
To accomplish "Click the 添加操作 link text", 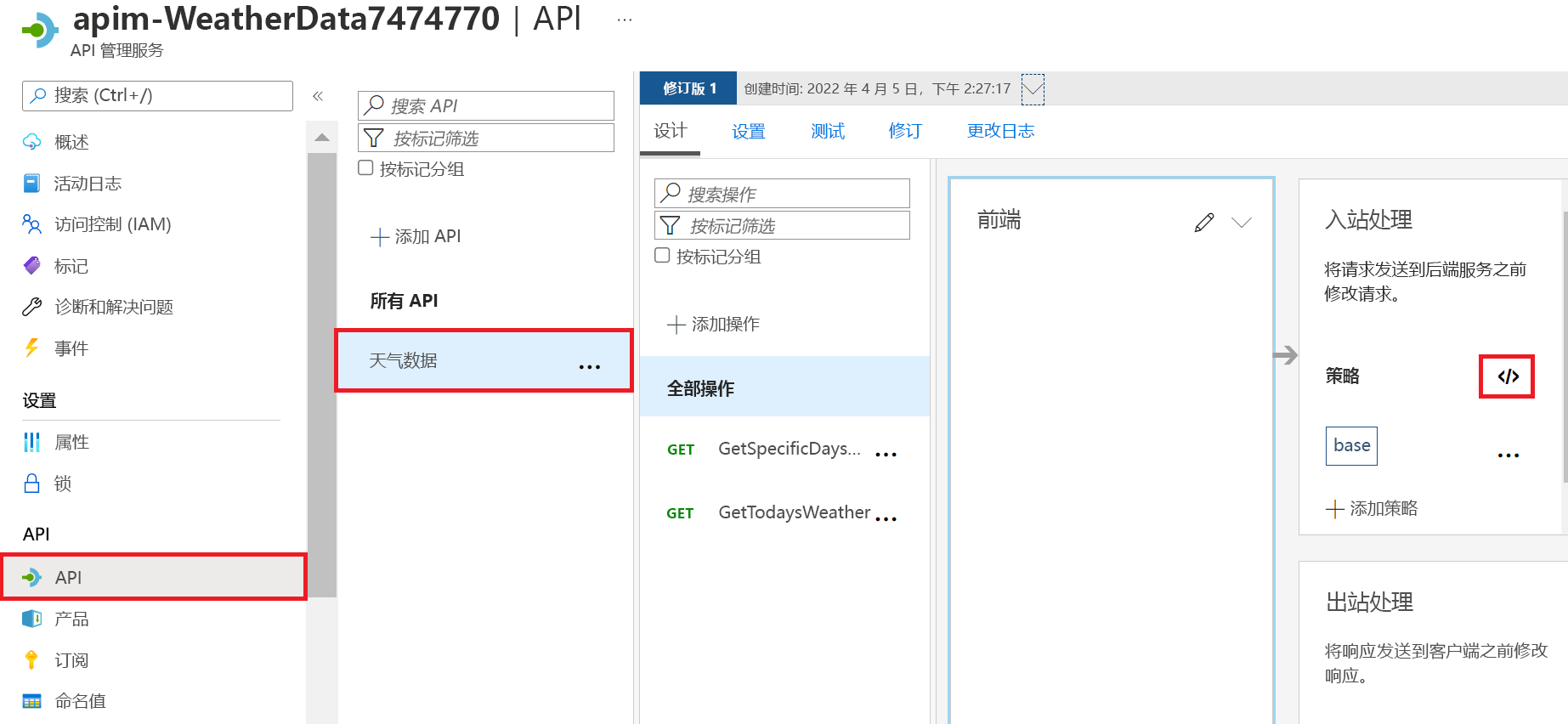I will (x=726, y=325).
